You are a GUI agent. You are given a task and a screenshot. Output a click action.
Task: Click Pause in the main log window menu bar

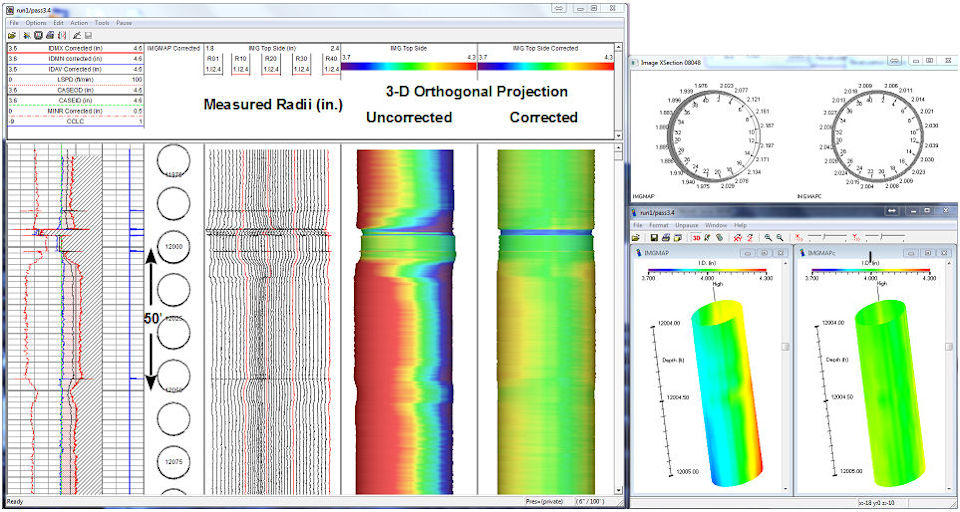tap(124, 23)
